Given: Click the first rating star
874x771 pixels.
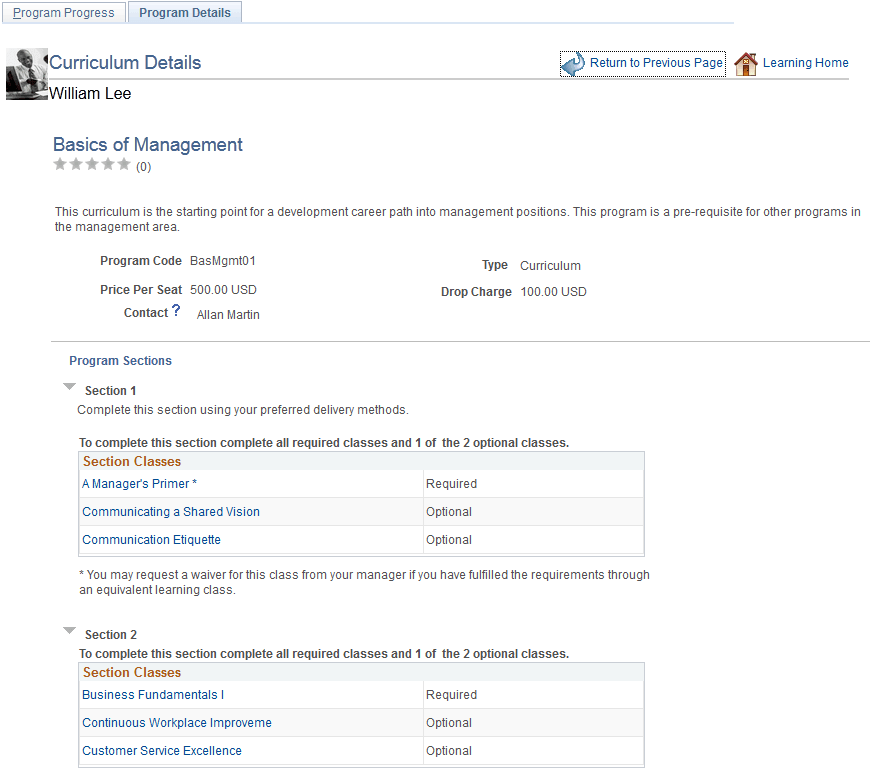Looking at the screenshot, I should [60, 164].
